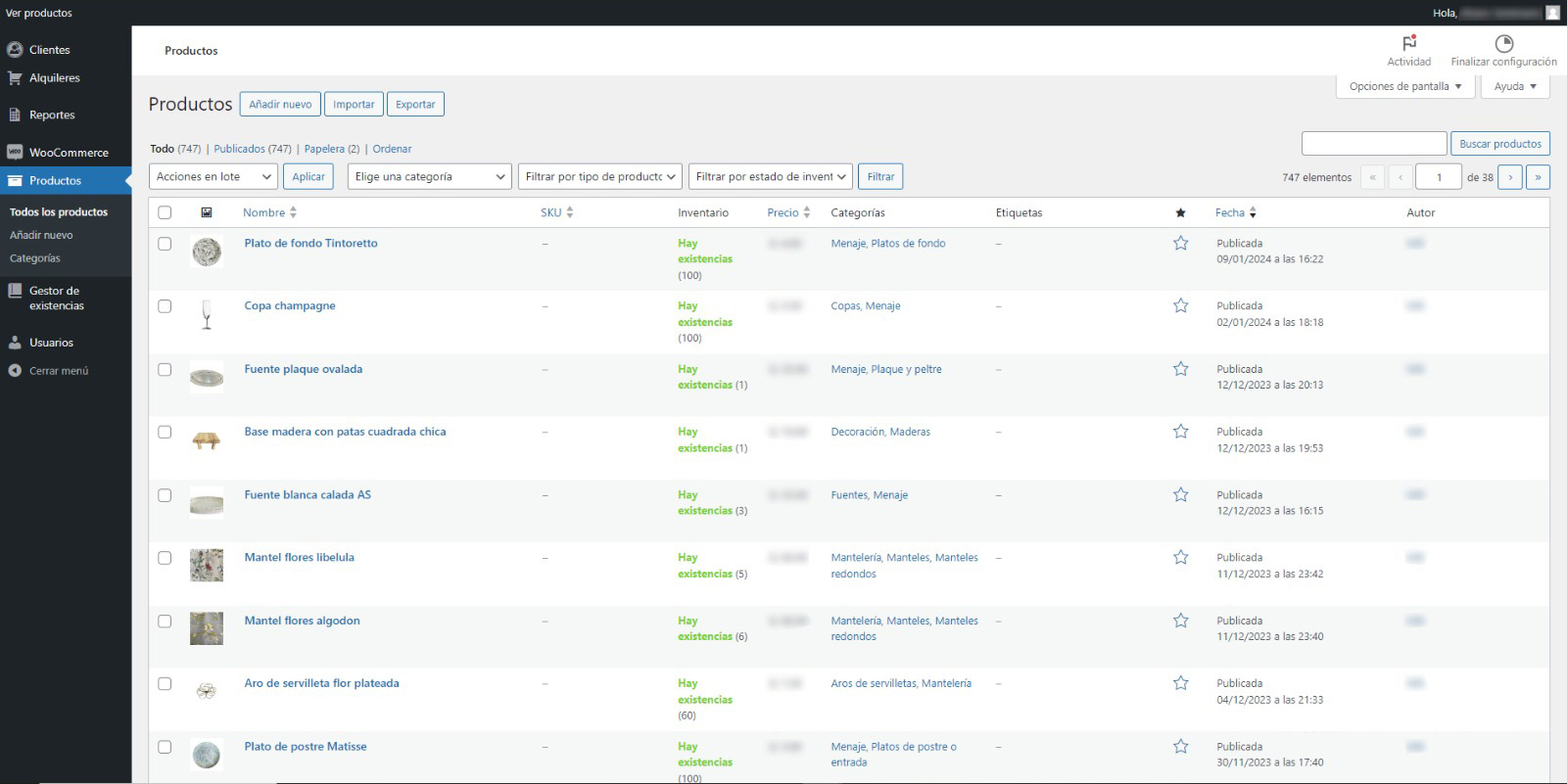Screen dimensions: 1567x784
Task: Open Reportes menu in sidebar
Action: pos(52,115)
